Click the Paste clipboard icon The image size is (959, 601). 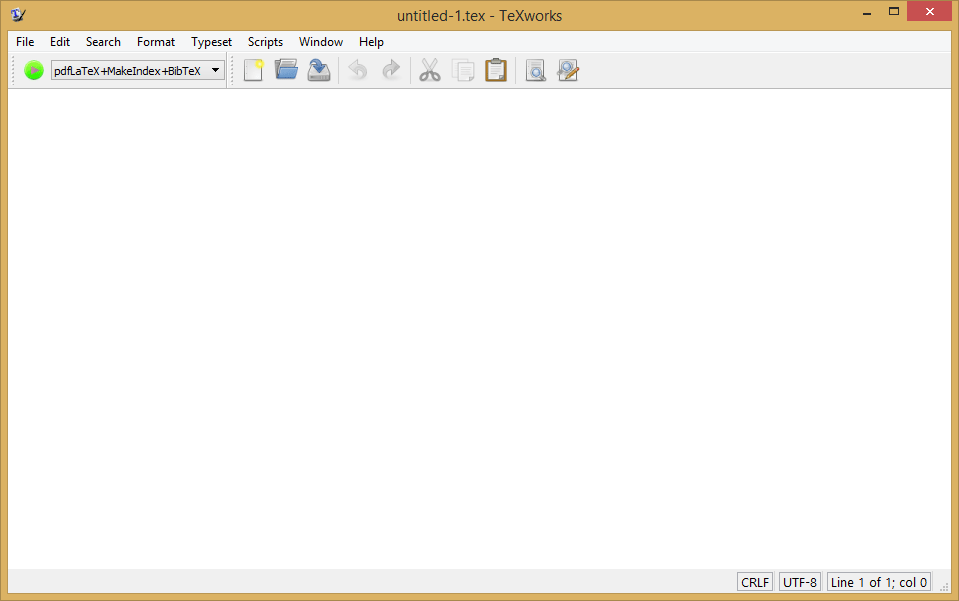pyautogui.click(x=496, y=70)
